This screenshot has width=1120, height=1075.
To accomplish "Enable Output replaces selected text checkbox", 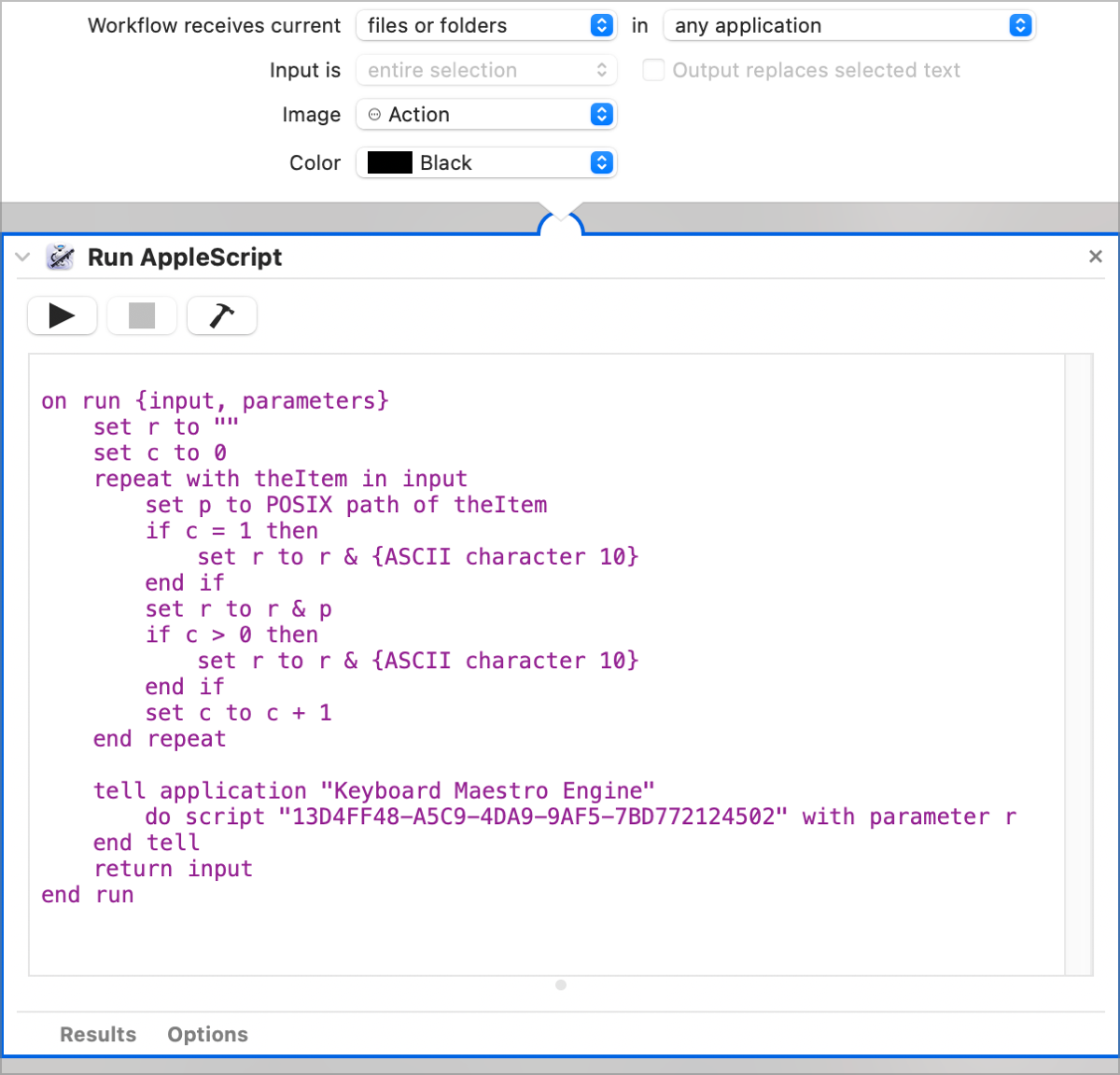I will pos(653,70).
